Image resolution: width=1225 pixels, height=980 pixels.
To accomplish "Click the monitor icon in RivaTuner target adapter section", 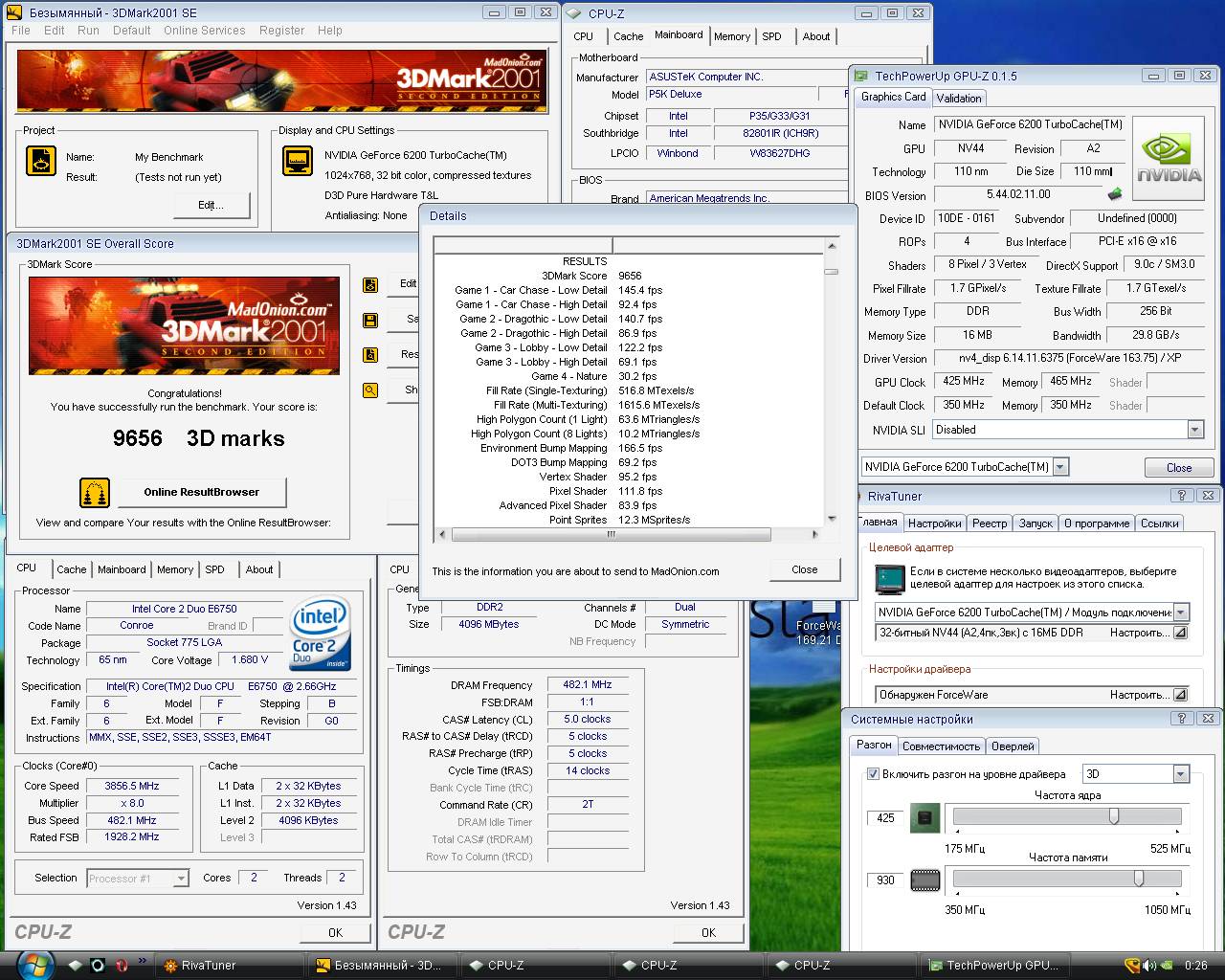I will [x=890, y=578].
